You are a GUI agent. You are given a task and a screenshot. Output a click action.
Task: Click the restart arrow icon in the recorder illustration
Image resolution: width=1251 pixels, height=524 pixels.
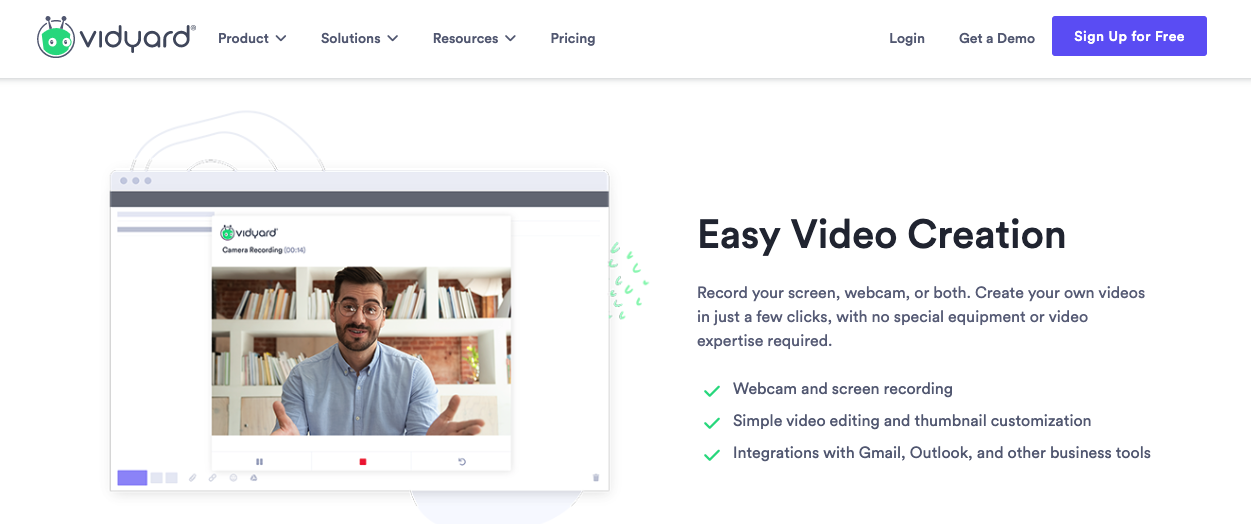462,461
